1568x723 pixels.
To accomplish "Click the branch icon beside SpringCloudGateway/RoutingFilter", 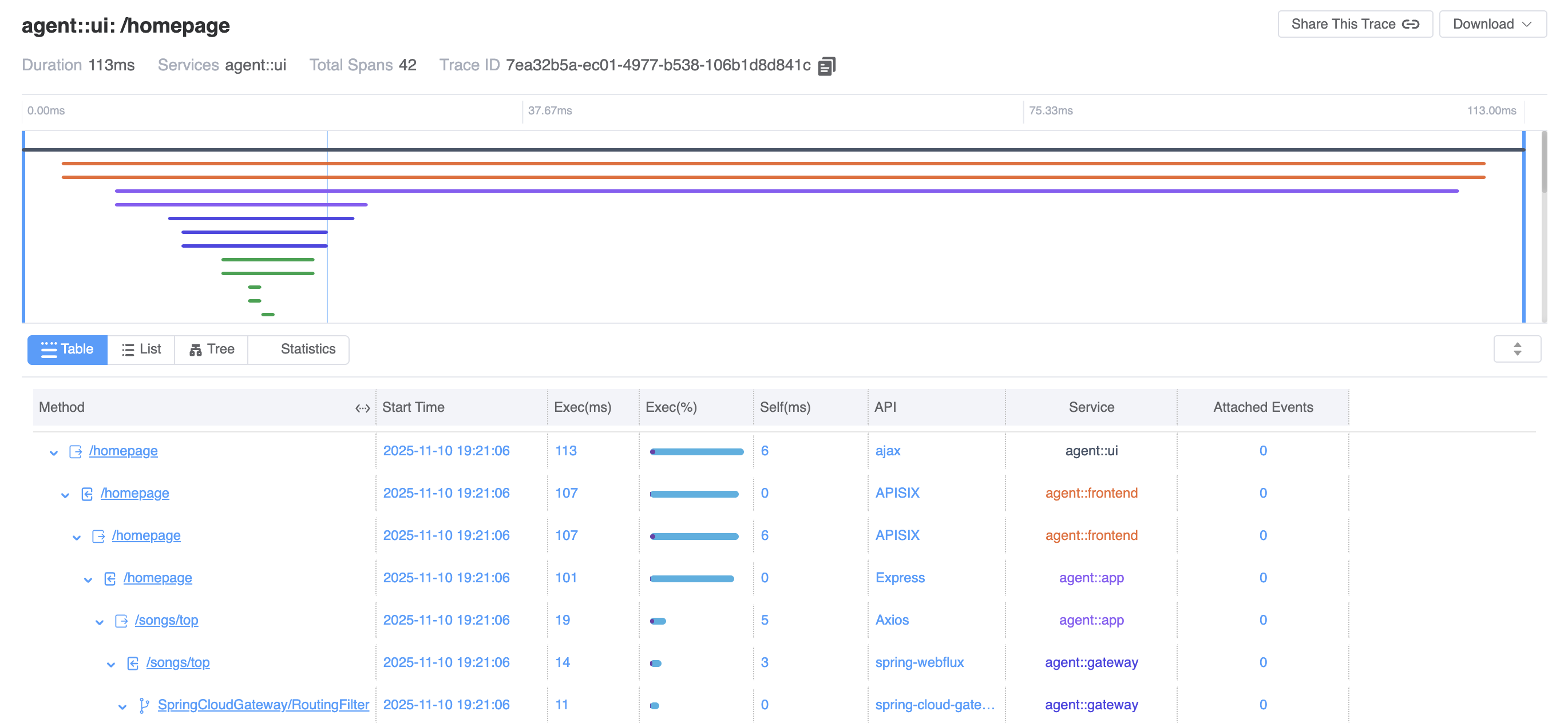I will pos(144,705).
